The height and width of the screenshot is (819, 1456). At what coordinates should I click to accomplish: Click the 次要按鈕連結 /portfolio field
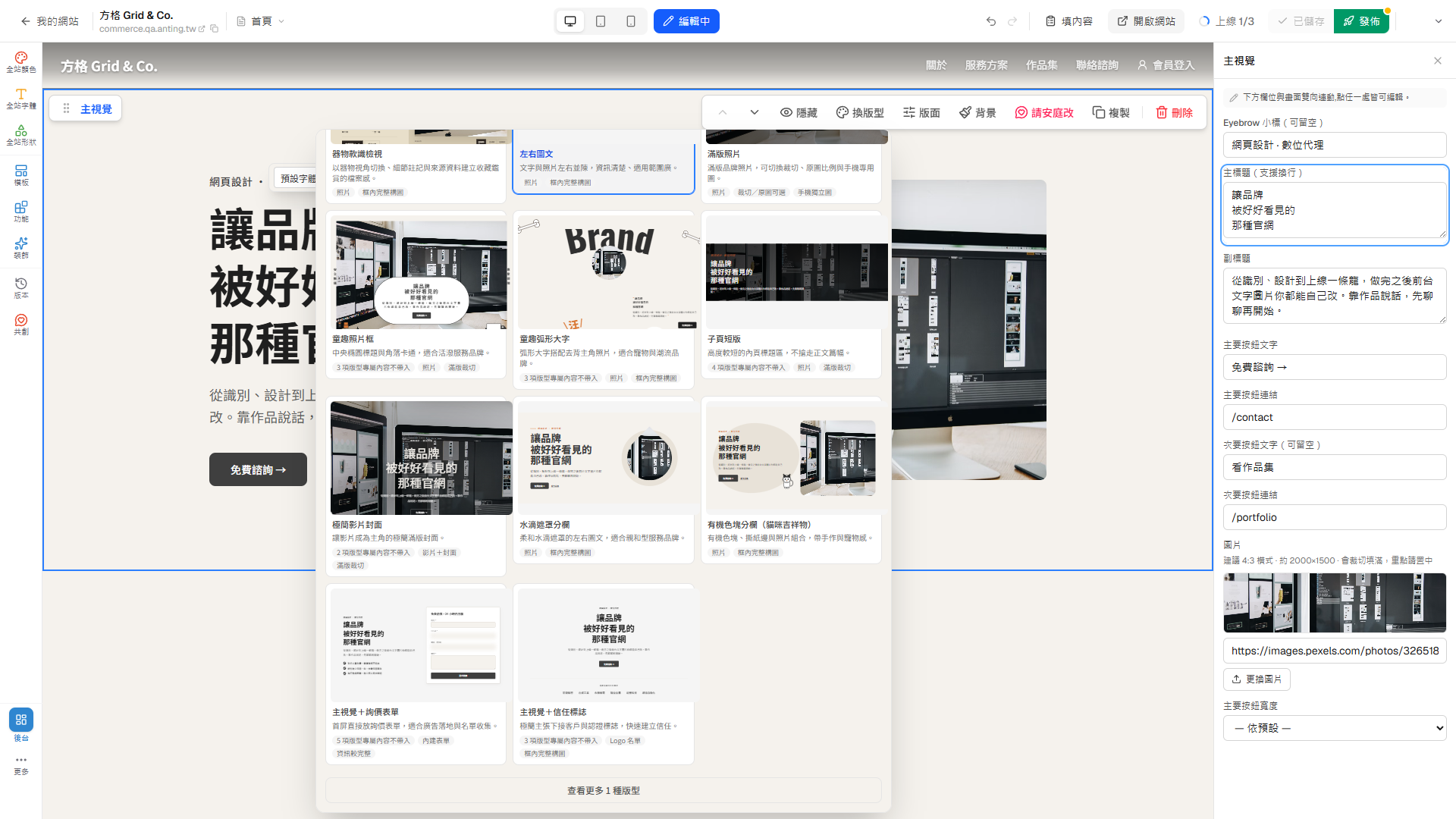[1335, 517]
